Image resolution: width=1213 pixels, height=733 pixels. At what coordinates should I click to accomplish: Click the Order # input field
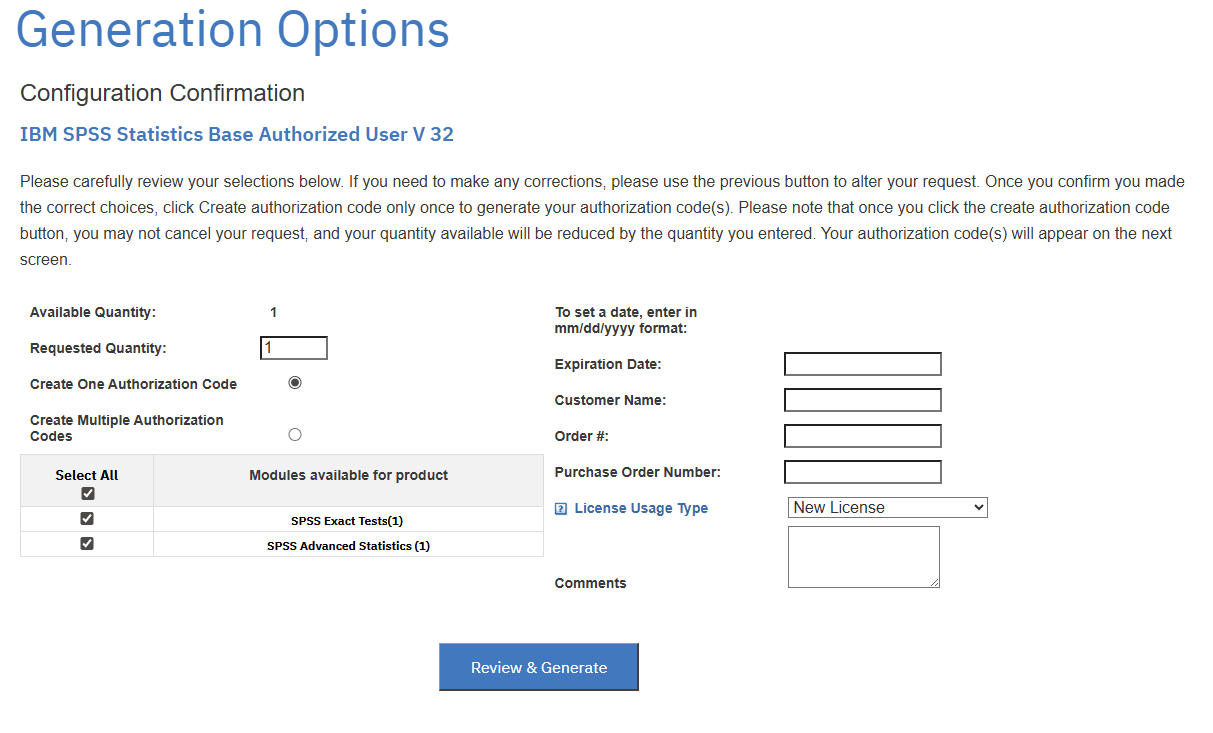tap(863, 436)
